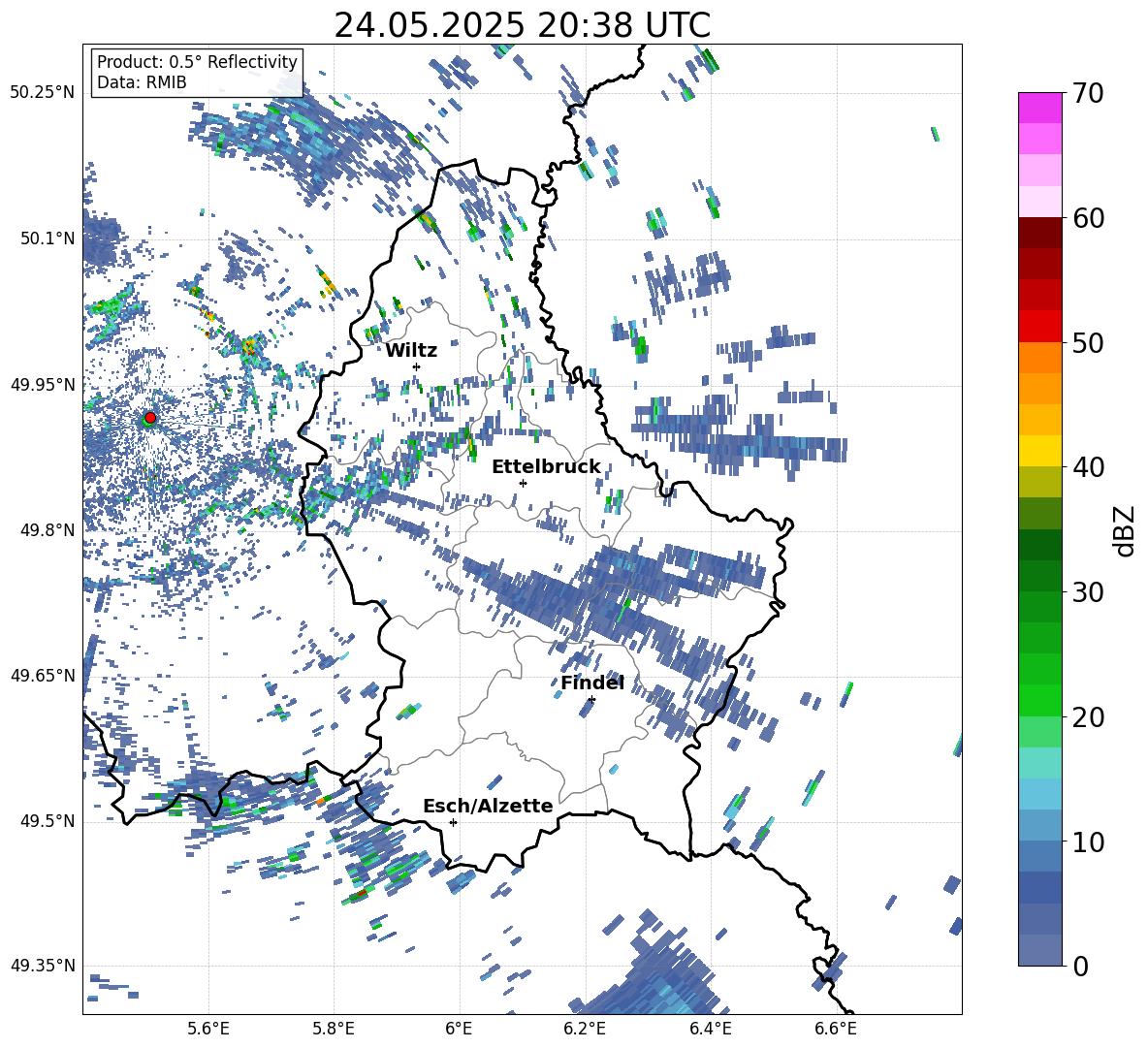1148x1048 pixels.
Task: Click the 49.35°N latitude tick label
Action: [x=43, y=966]
